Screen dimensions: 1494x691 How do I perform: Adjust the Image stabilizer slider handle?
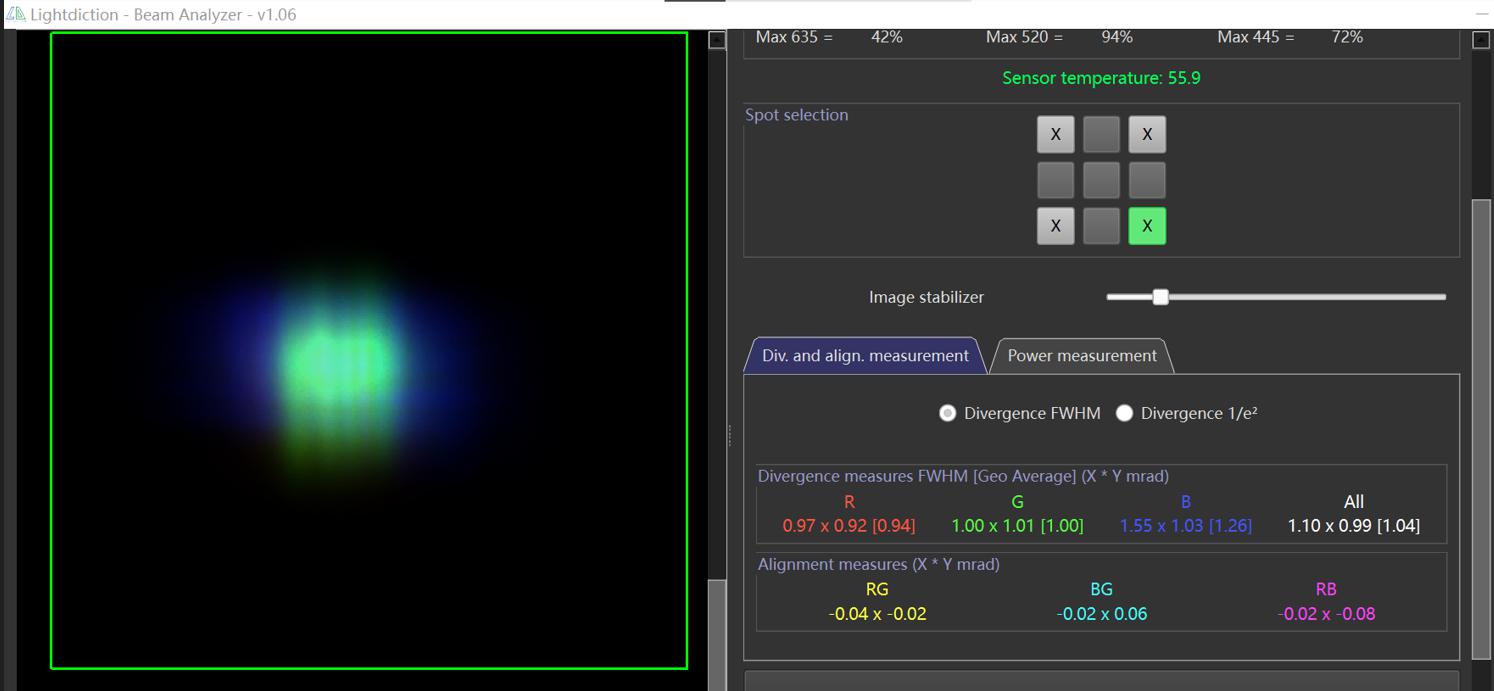(1160, 297)
